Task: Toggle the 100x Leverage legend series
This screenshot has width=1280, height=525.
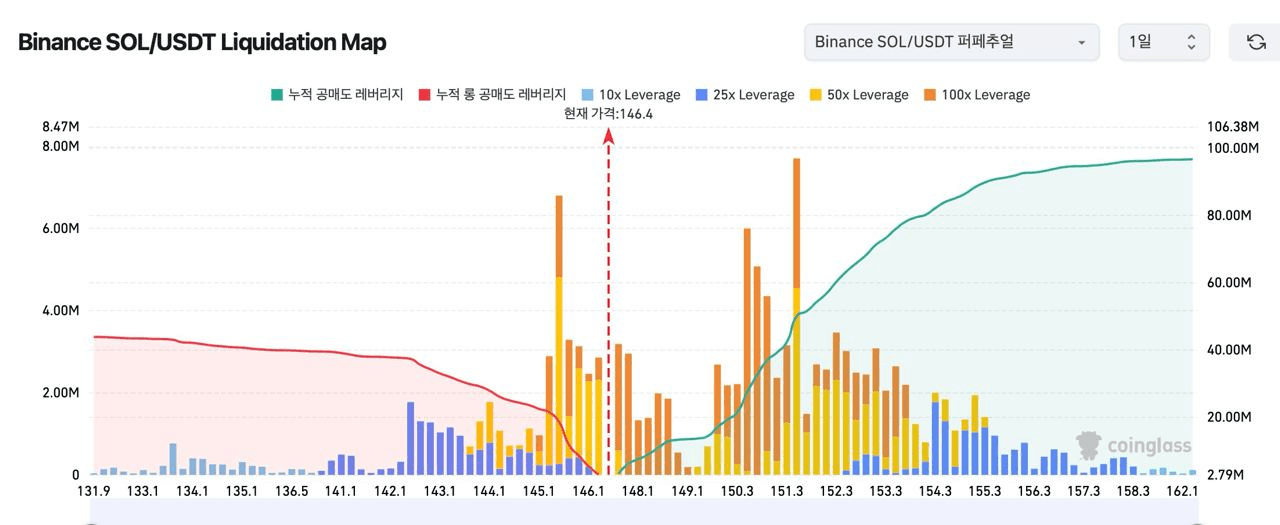Action: [x=984, y=95]
